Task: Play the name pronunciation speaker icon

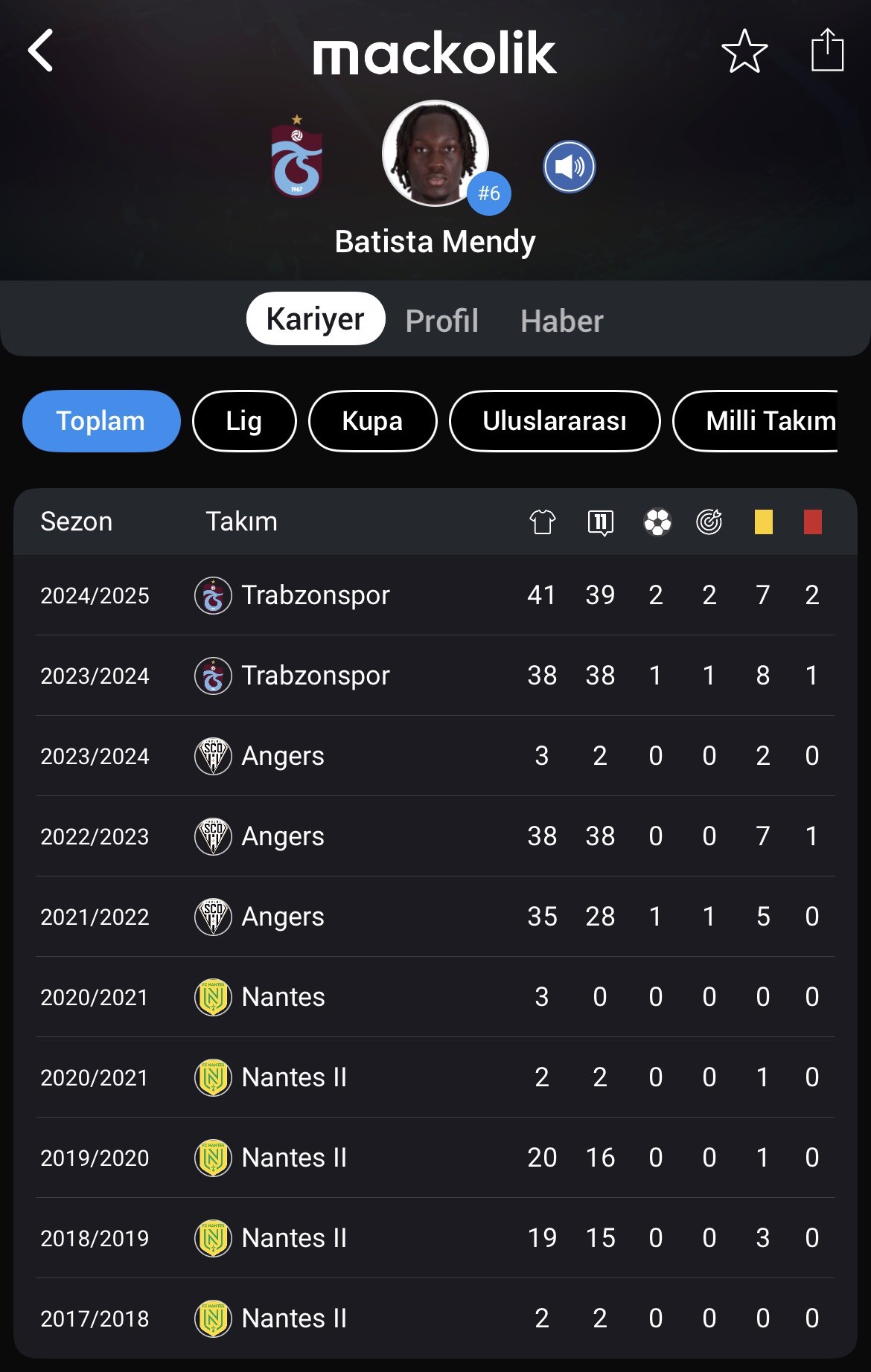Action: (x=569, y=167)
